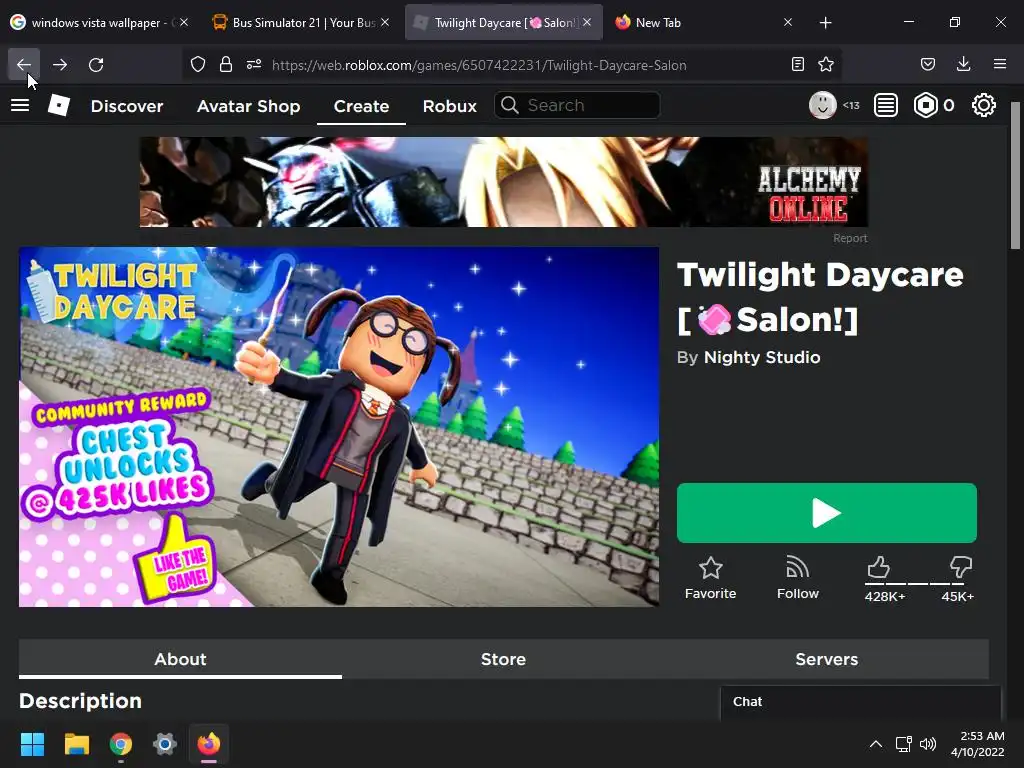Select the Servers tab
1024x768 pixels.
(x=827, y=659)
